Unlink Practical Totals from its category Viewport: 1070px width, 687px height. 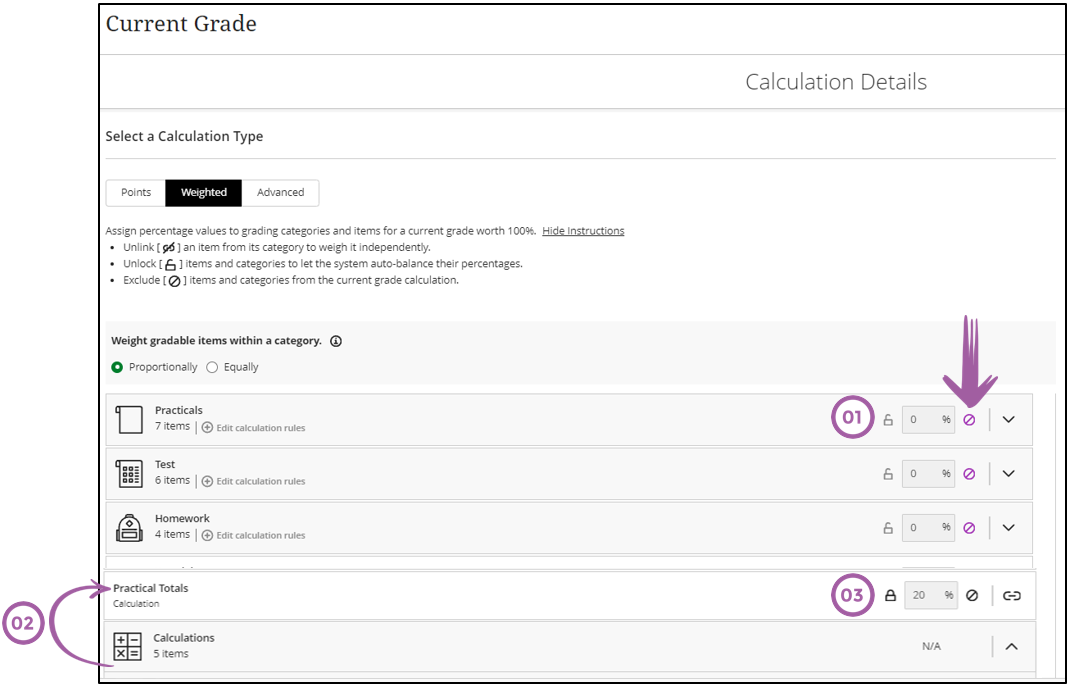click(1011, 596)
